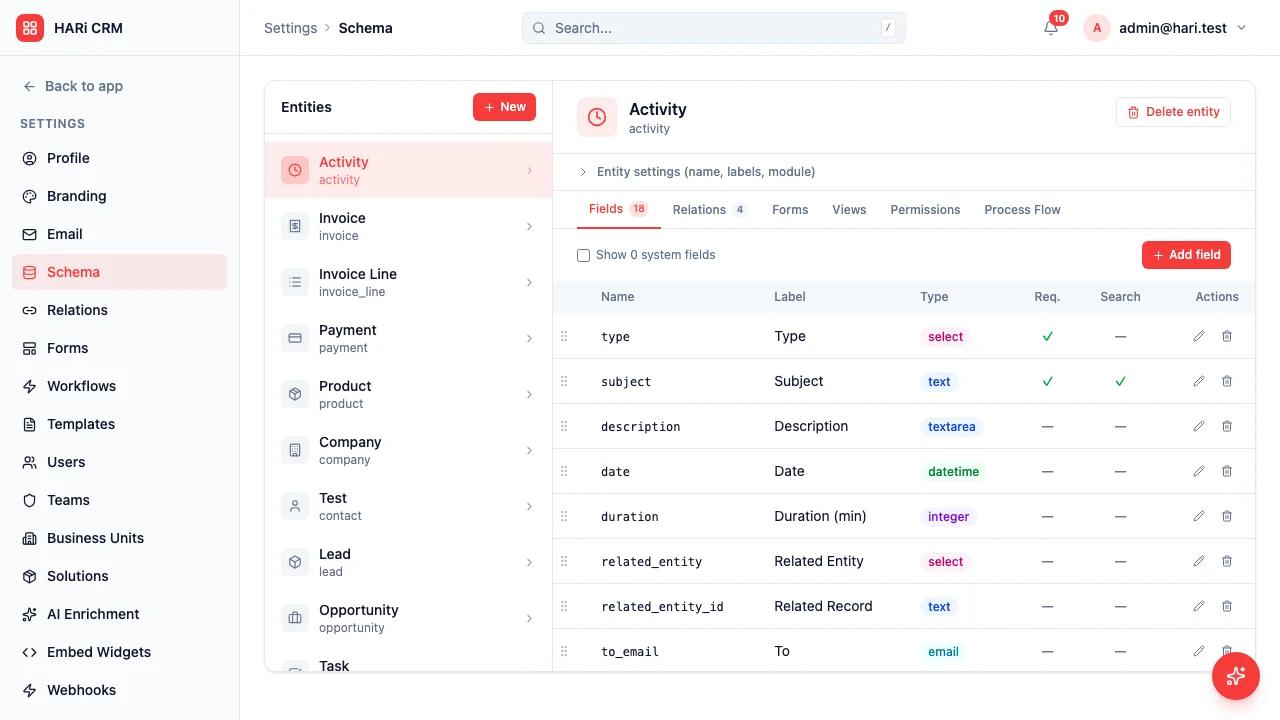Switch to the Relations tab

pos(701,209)
